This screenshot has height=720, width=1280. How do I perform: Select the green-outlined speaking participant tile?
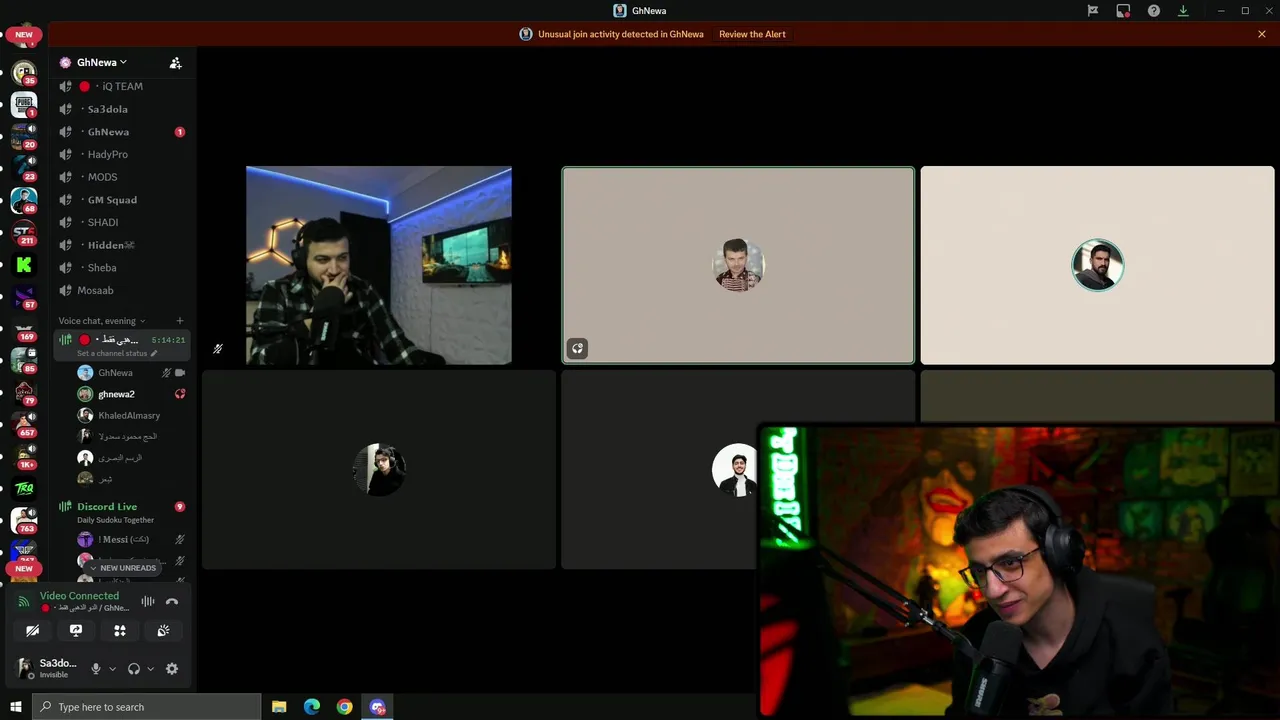(x=738, y=265)
